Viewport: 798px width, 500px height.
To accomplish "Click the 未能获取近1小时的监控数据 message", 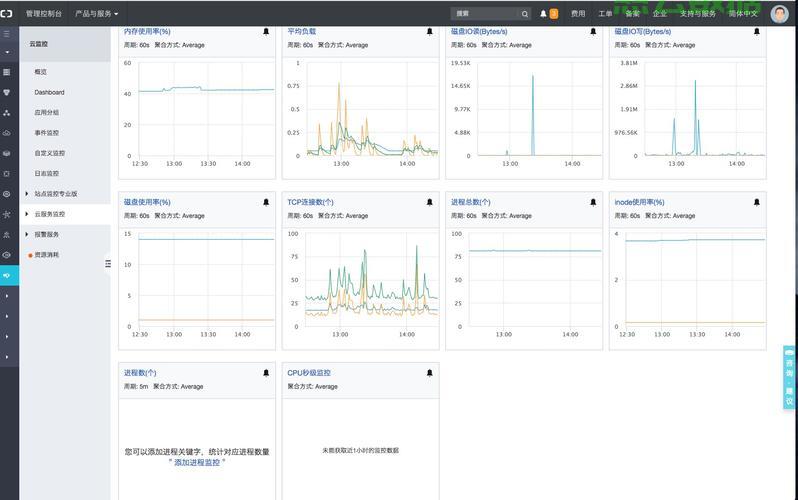I will point(360,450).
